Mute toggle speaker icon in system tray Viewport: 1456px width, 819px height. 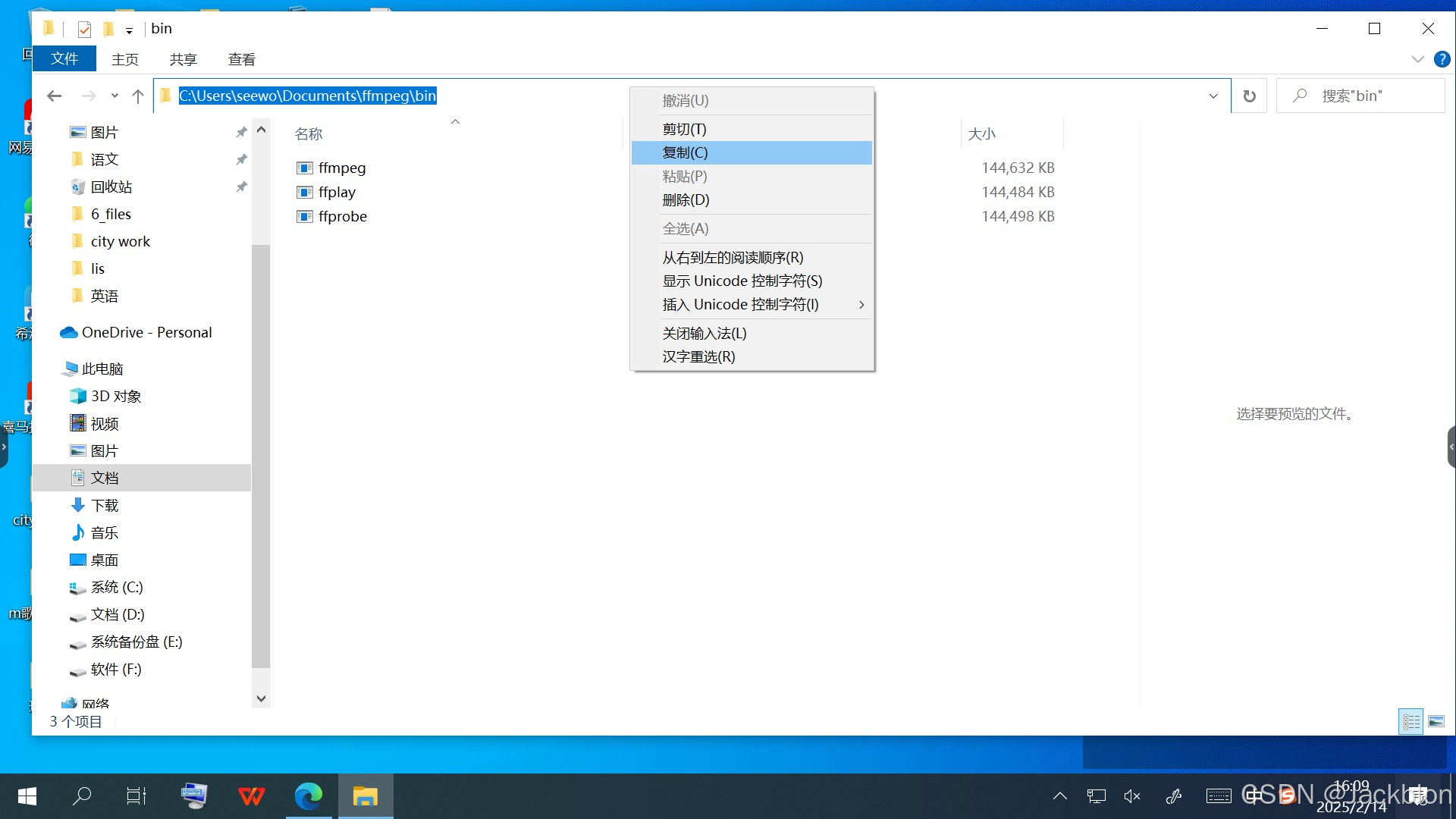pos(1132,795)
